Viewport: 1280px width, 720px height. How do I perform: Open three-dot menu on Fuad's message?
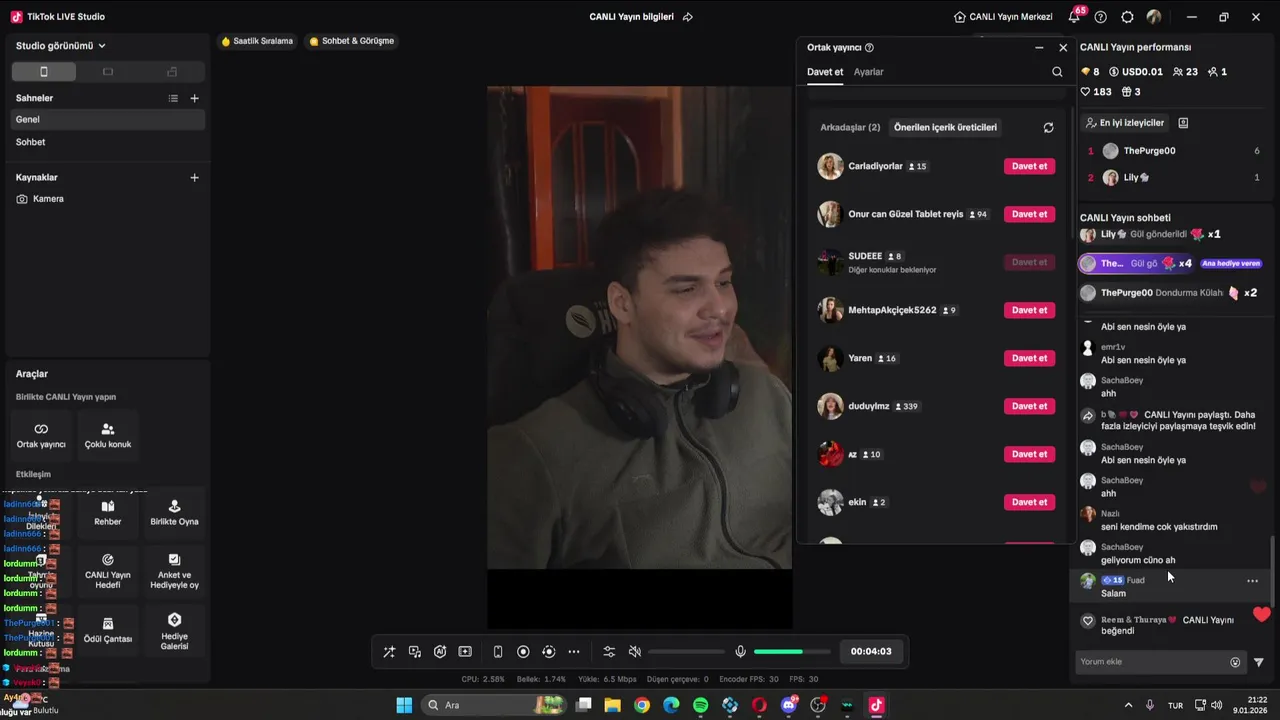click(1252, 581)
